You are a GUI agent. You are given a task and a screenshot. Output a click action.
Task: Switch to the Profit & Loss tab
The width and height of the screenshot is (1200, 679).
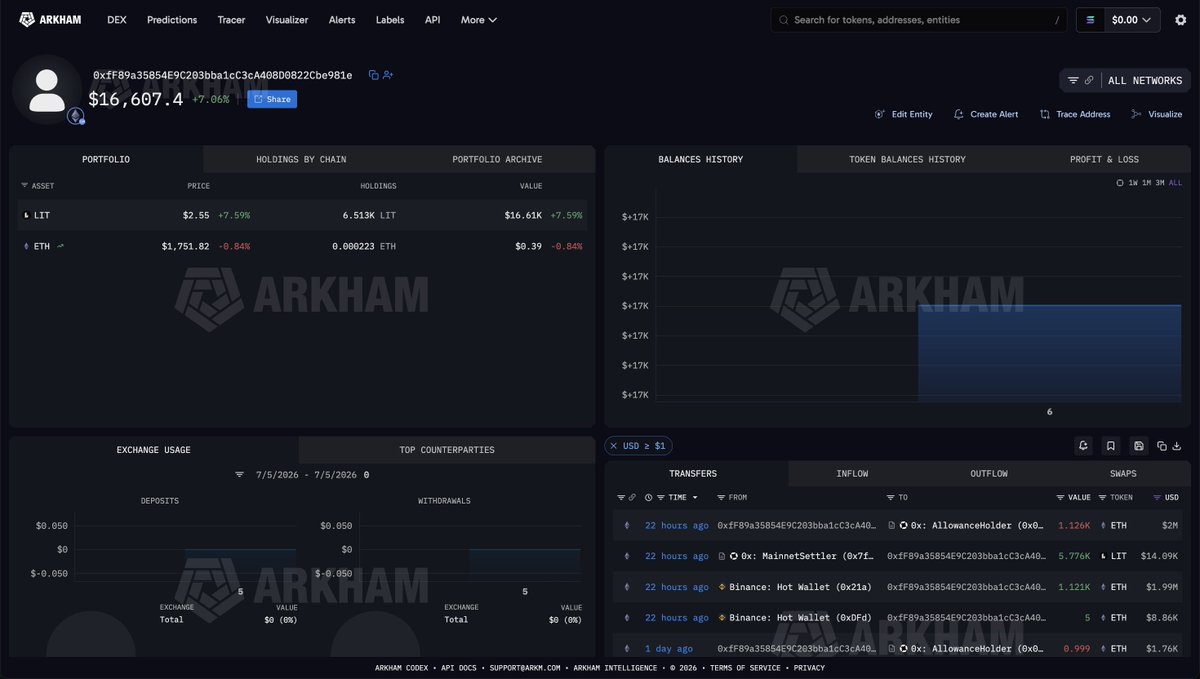[x=1104, y=159]
